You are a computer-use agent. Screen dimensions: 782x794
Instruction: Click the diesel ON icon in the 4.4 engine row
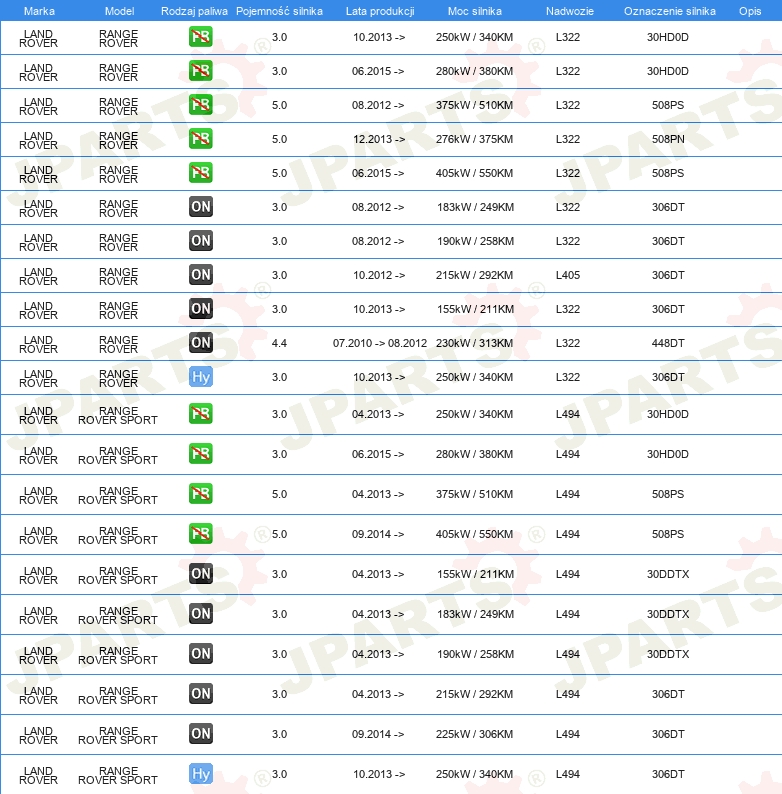coord(200,343)
